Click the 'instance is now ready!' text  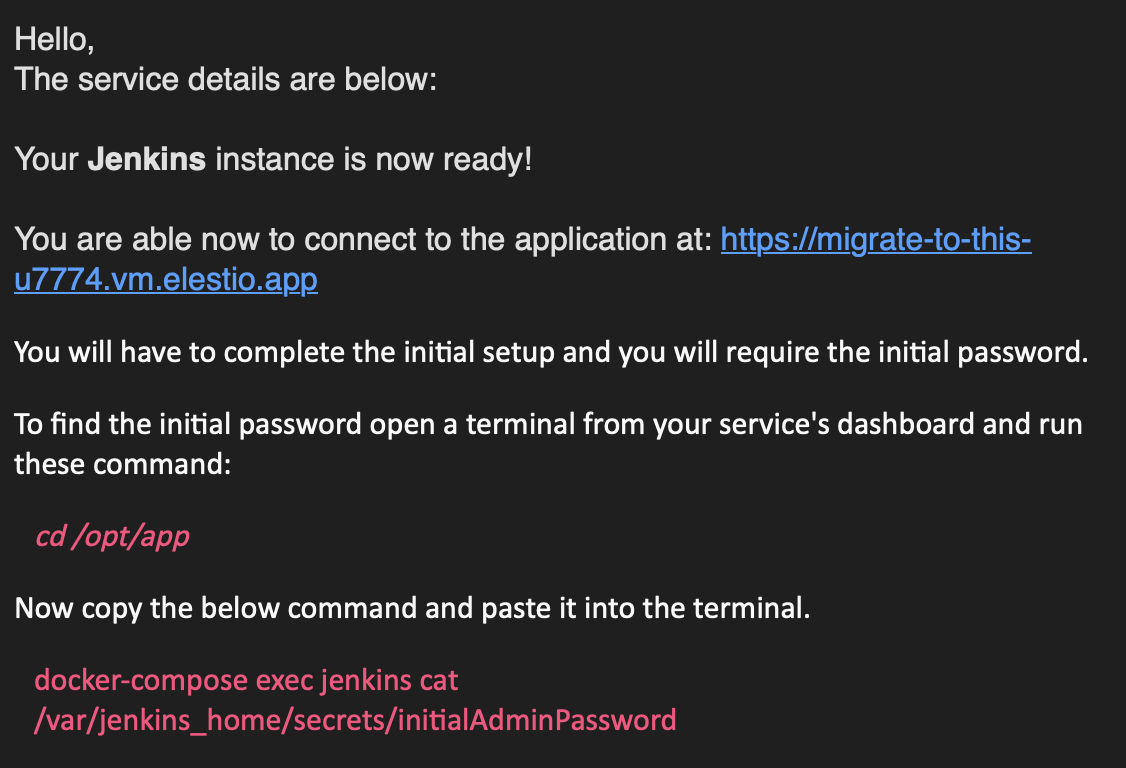click(373, 160)
